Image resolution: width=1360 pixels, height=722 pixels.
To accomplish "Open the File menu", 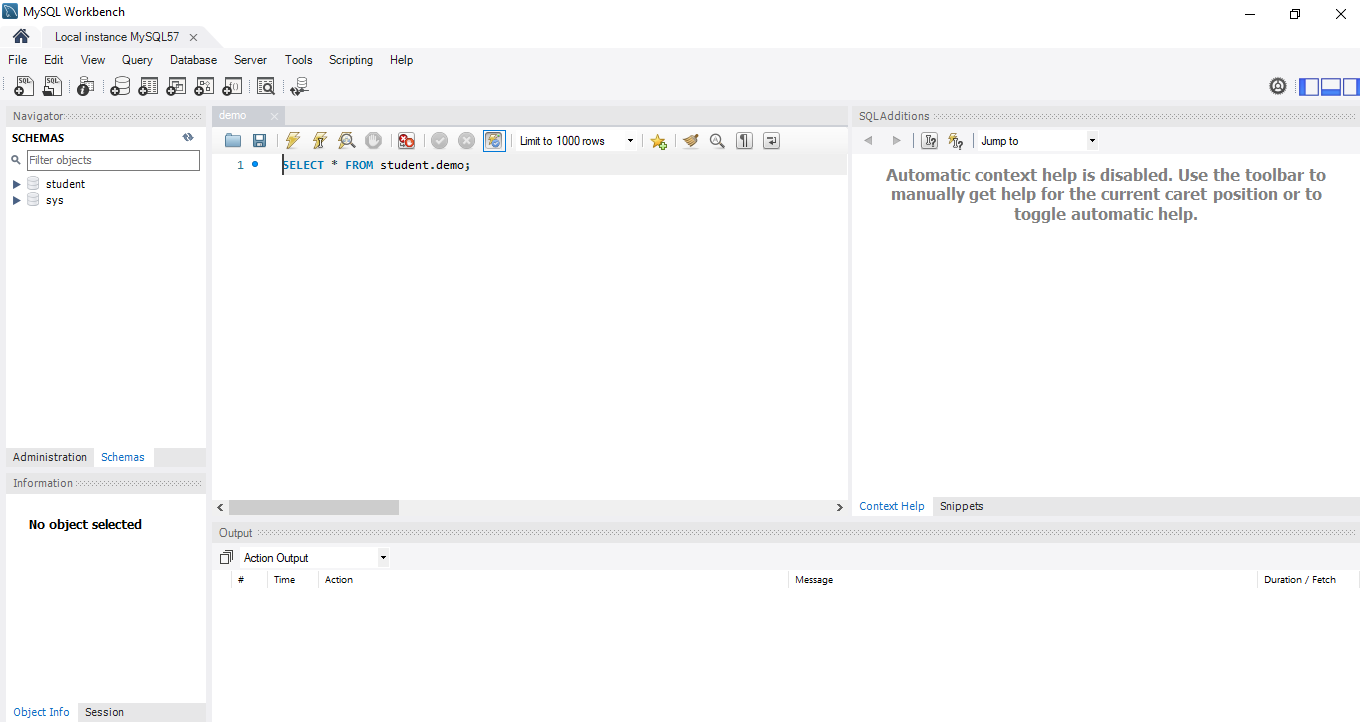I will point(18,60).
